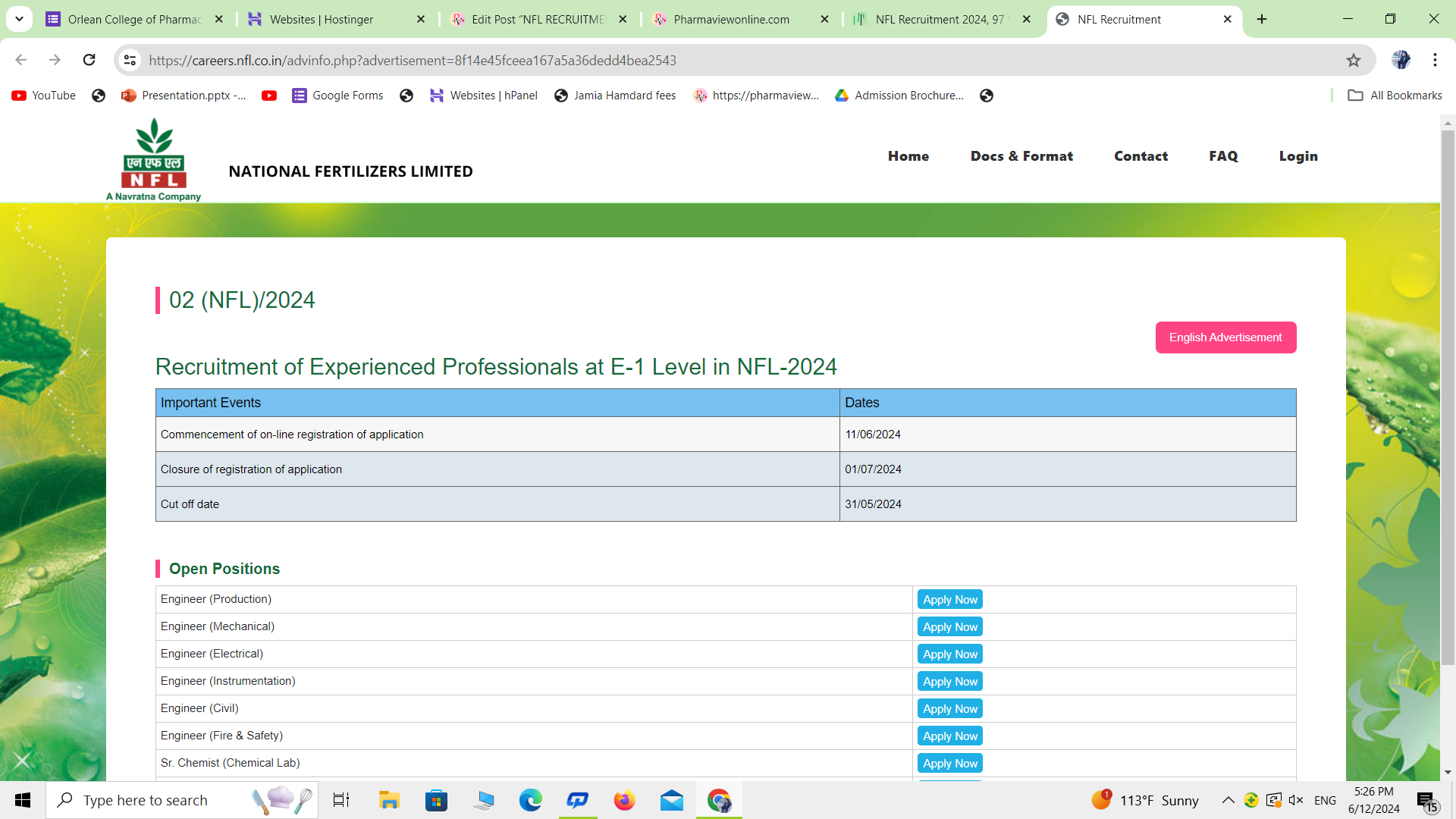Open FAQ menu item

click(1223, 156)
